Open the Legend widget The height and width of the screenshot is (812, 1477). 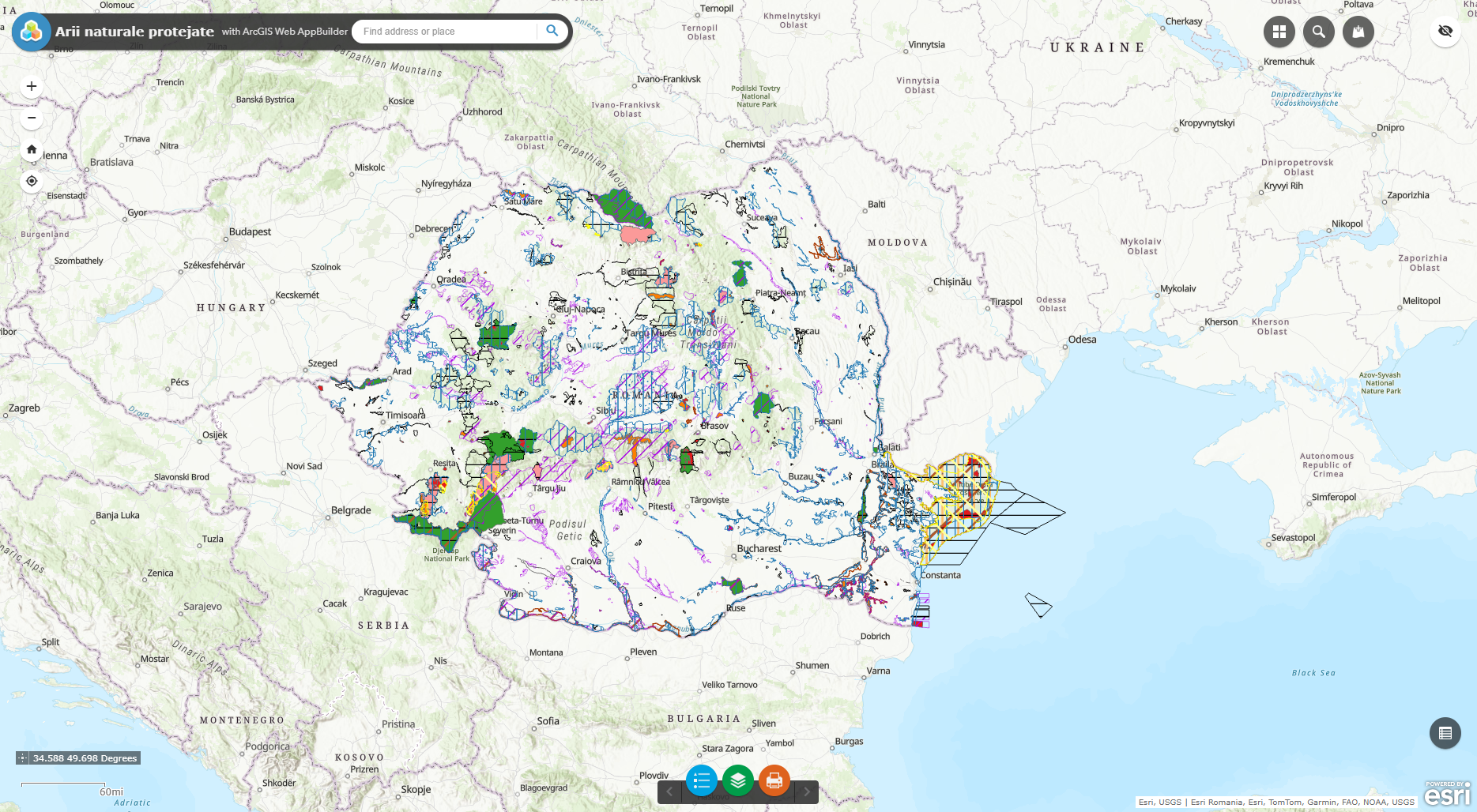coord(701,781)
